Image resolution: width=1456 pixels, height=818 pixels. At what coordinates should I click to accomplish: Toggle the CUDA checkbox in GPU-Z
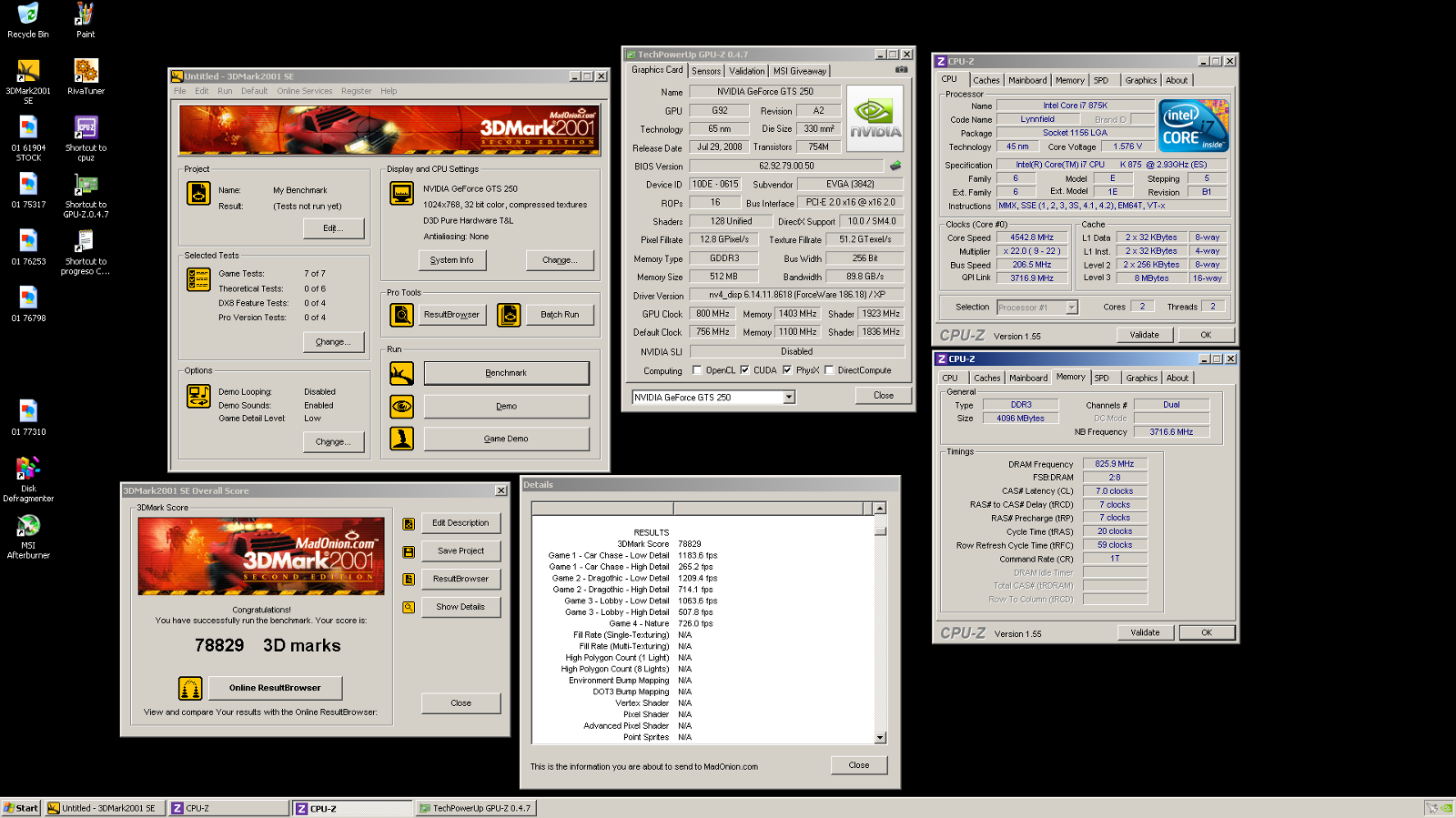744,370
